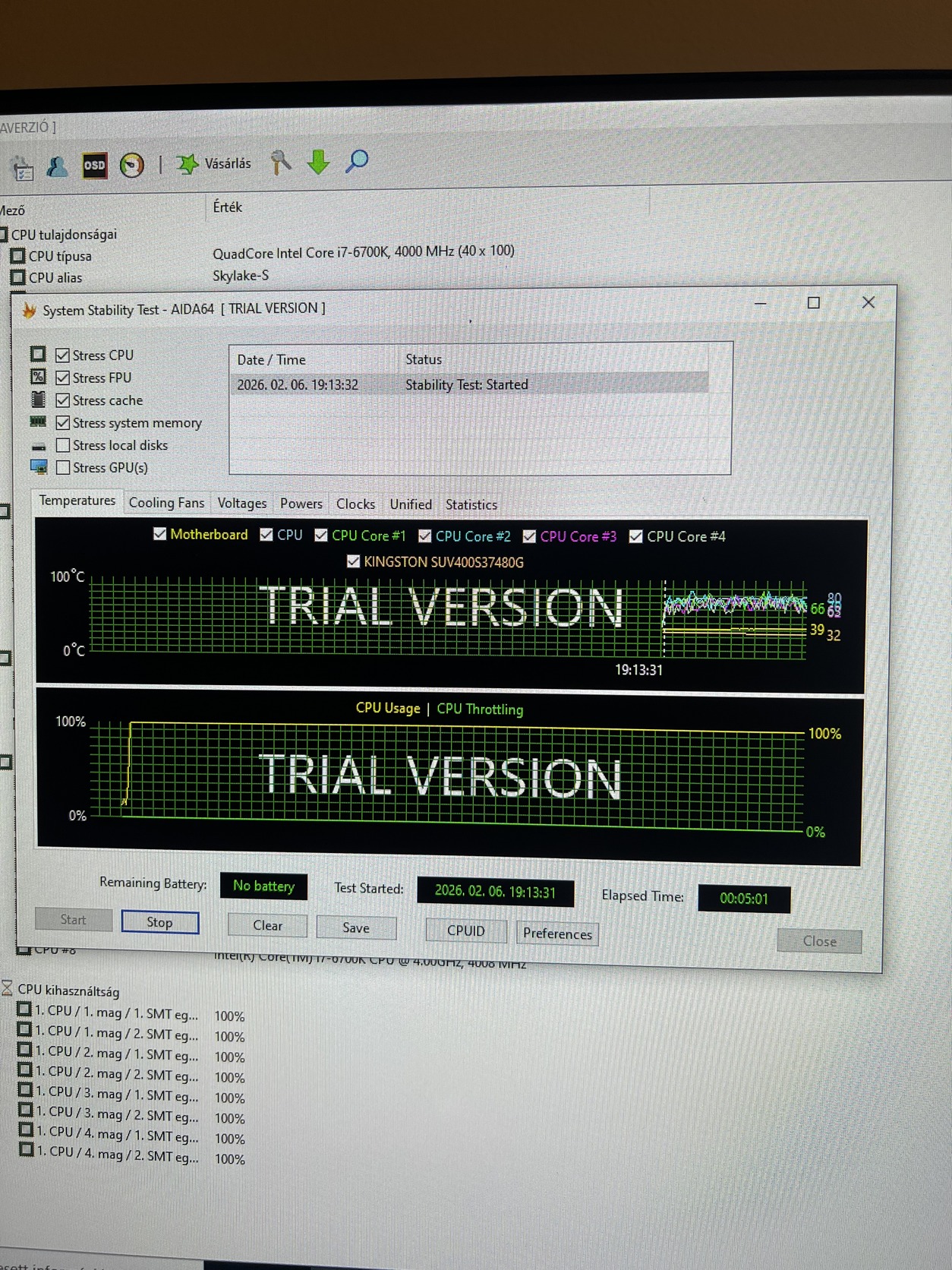The width and height of the screenshot is (952, 1270).
Task: Click the magnifier search icon
Action: tap(356, 161)
